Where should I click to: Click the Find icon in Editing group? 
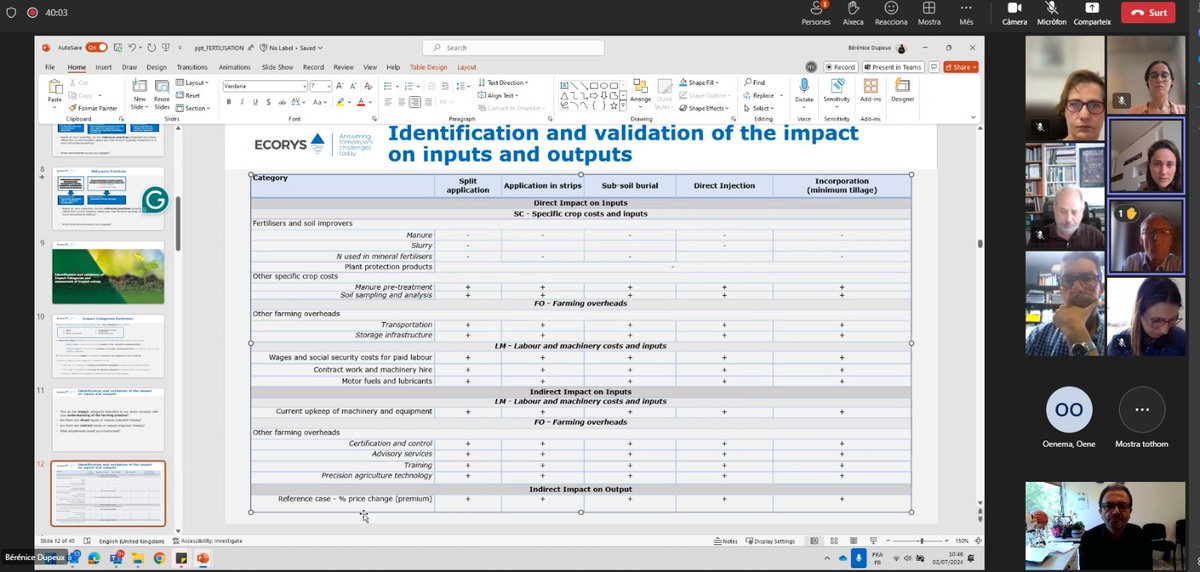tap(754, 82)
